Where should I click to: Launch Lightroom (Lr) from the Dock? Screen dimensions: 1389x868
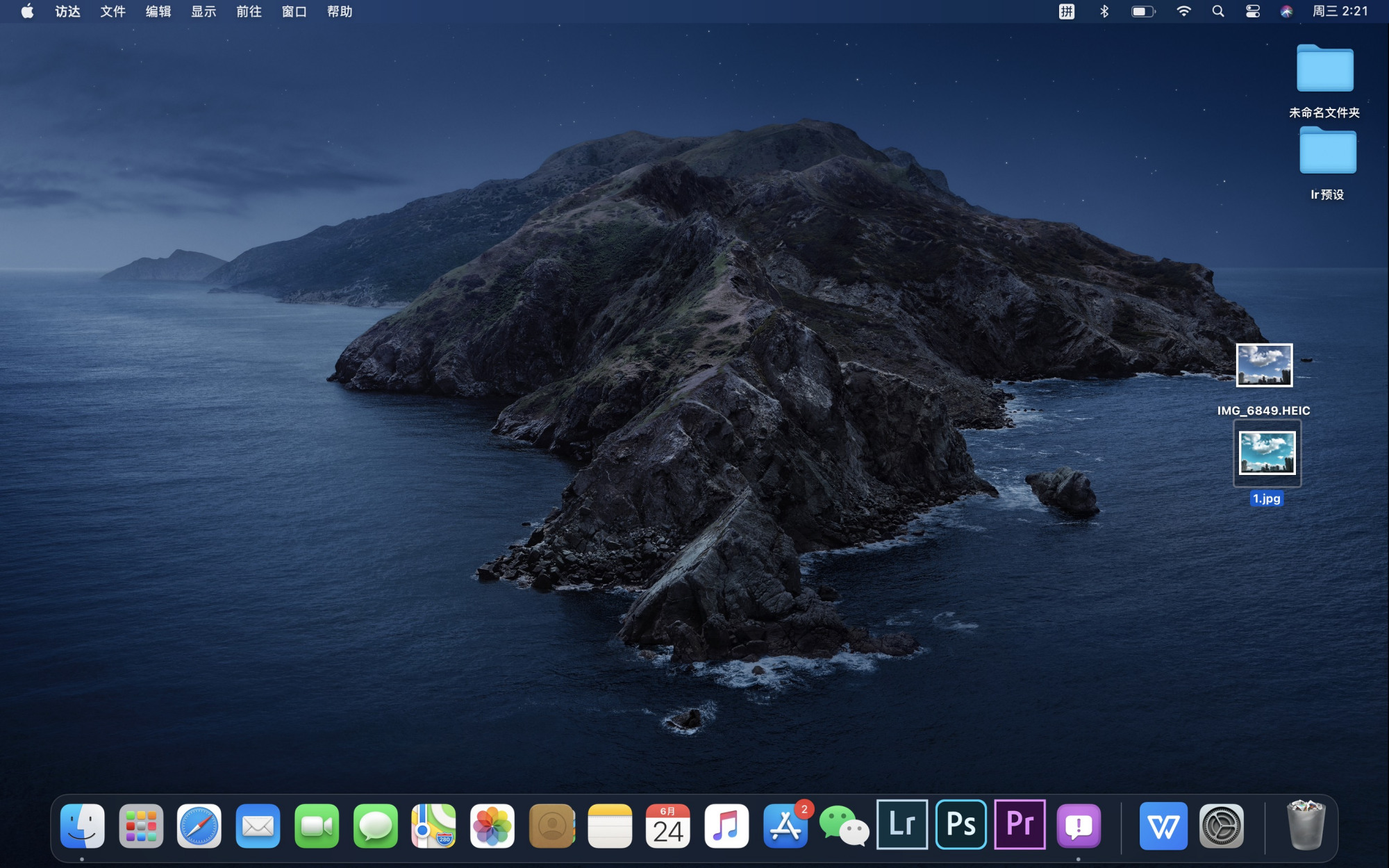pos(902,824)
